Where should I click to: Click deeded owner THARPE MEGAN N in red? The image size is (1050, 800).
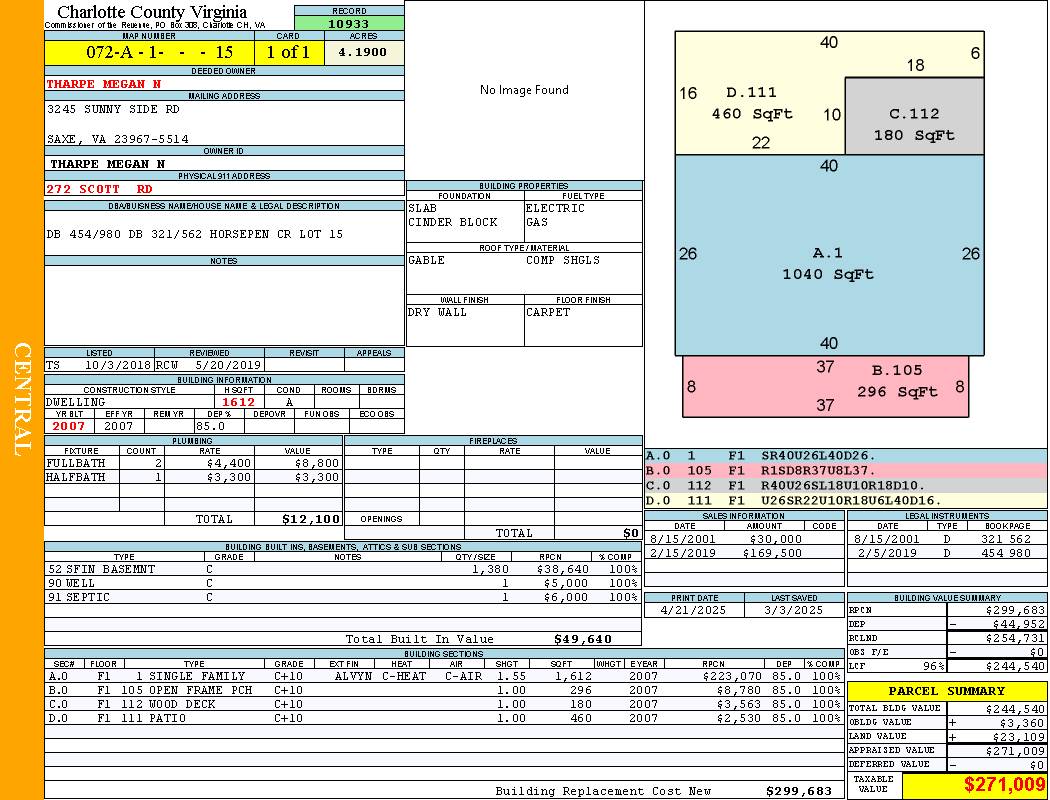click(x=104, y=84)
